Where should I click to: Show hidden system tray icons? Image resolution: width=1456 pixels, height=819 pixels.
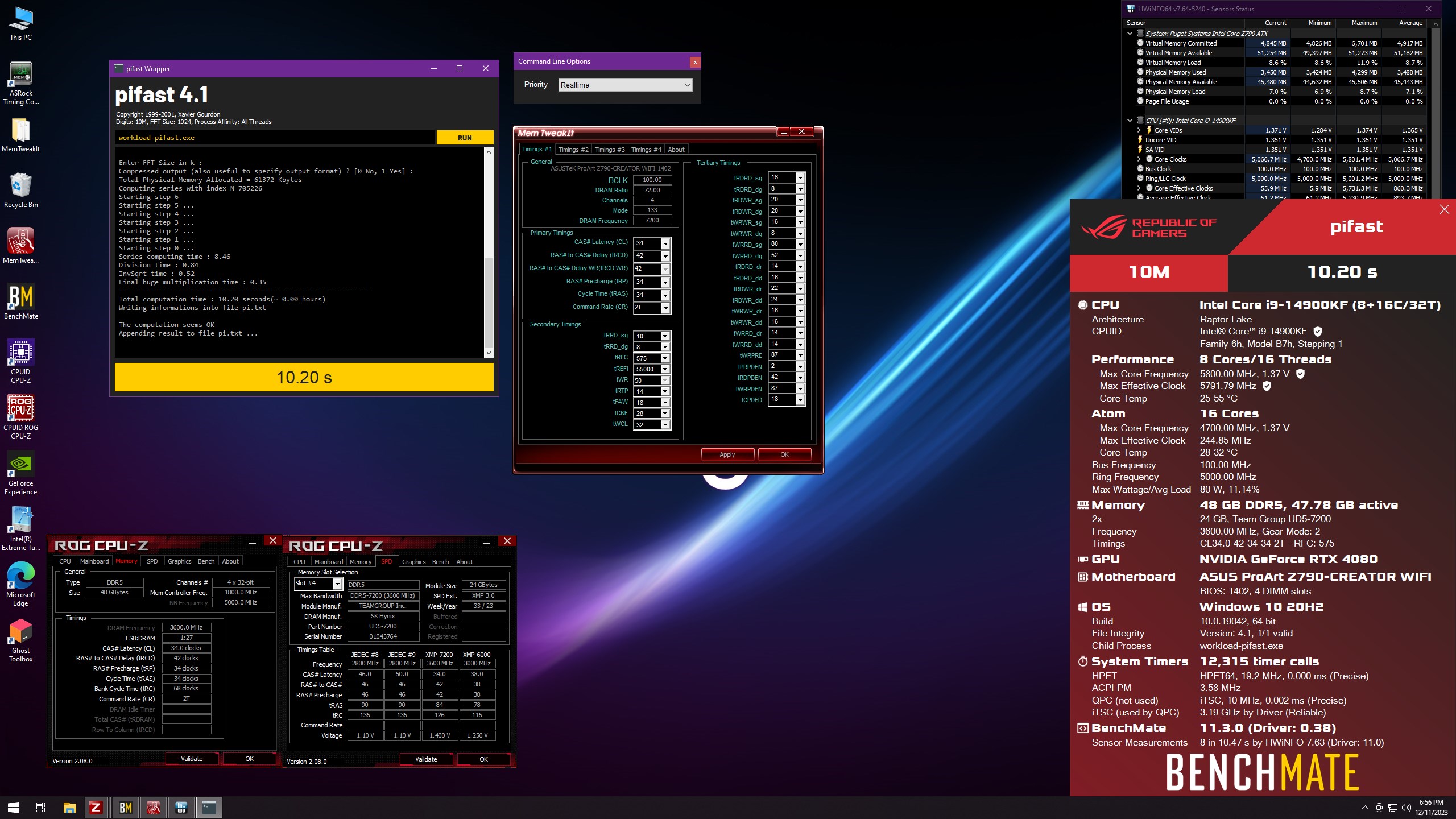tap(1365, 808)
